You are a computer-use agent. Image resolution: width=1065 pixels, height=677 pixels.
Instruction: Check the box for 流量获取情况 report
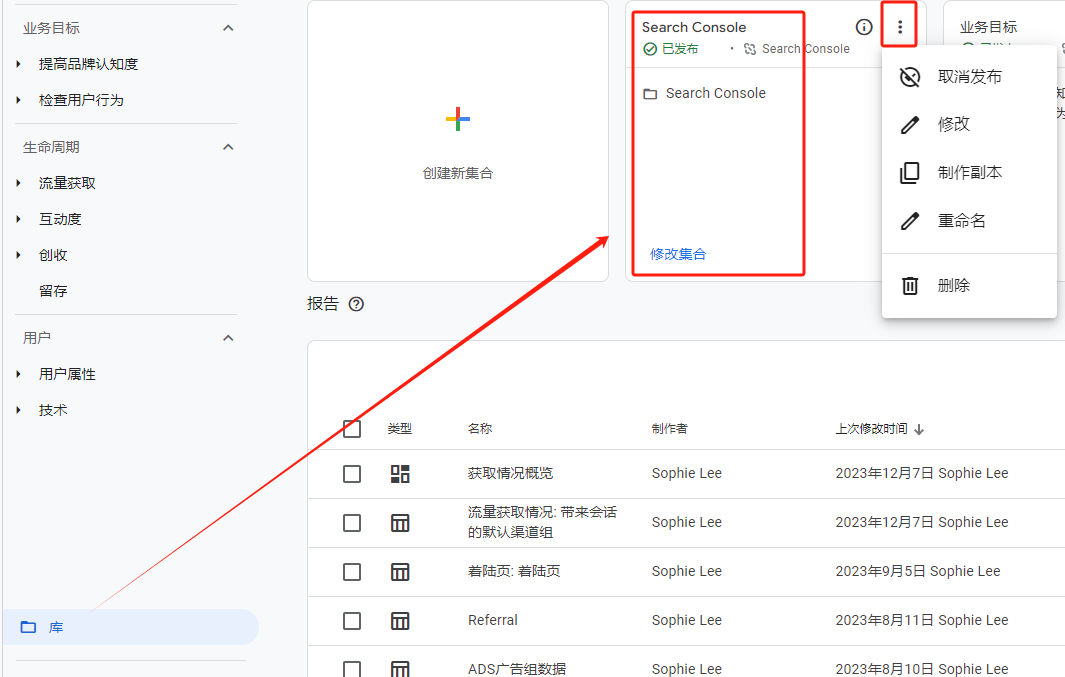tap(352, 523)
